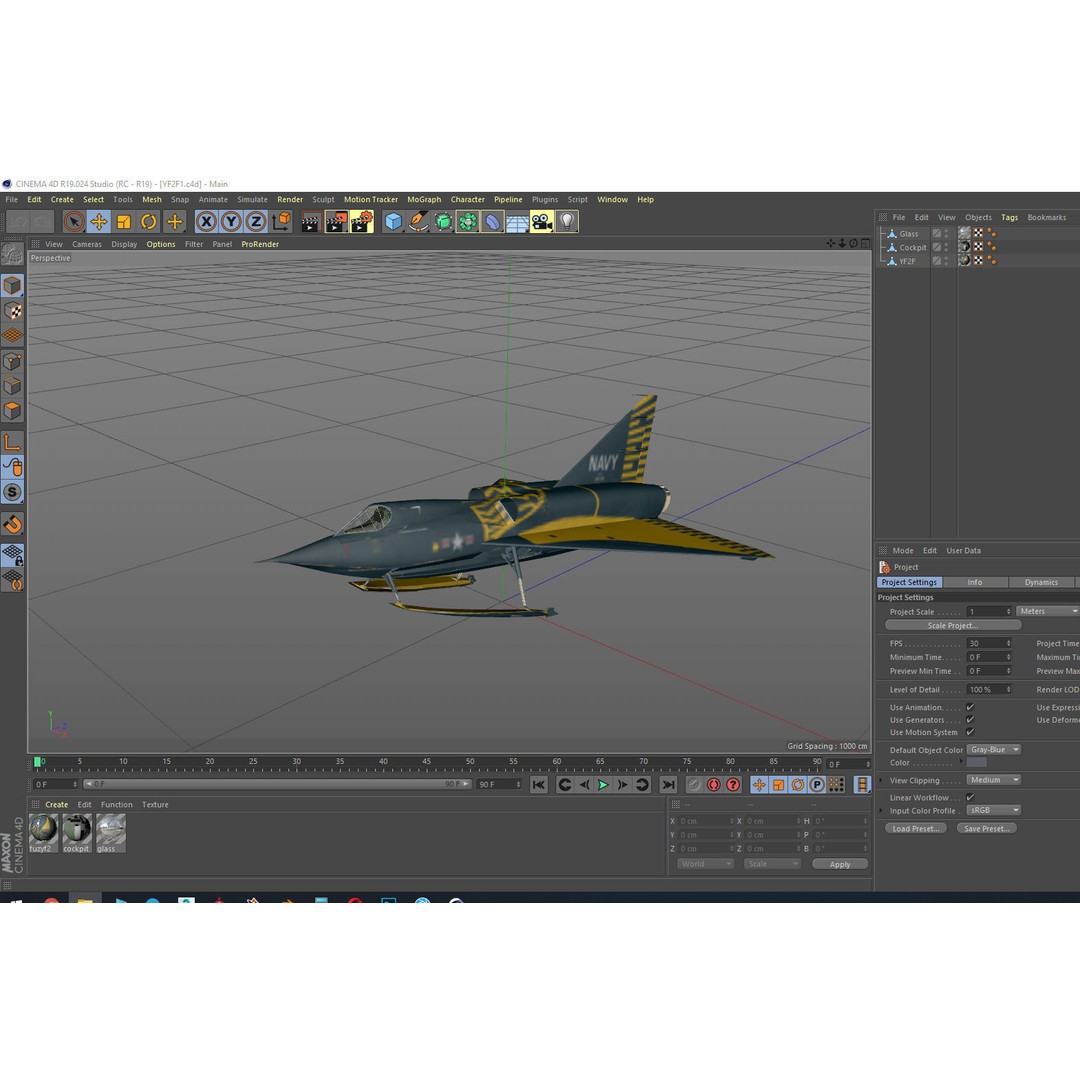Open the MoGraph menu
The width and height of the screenshot is (1080, 1080).
(424, 200)
